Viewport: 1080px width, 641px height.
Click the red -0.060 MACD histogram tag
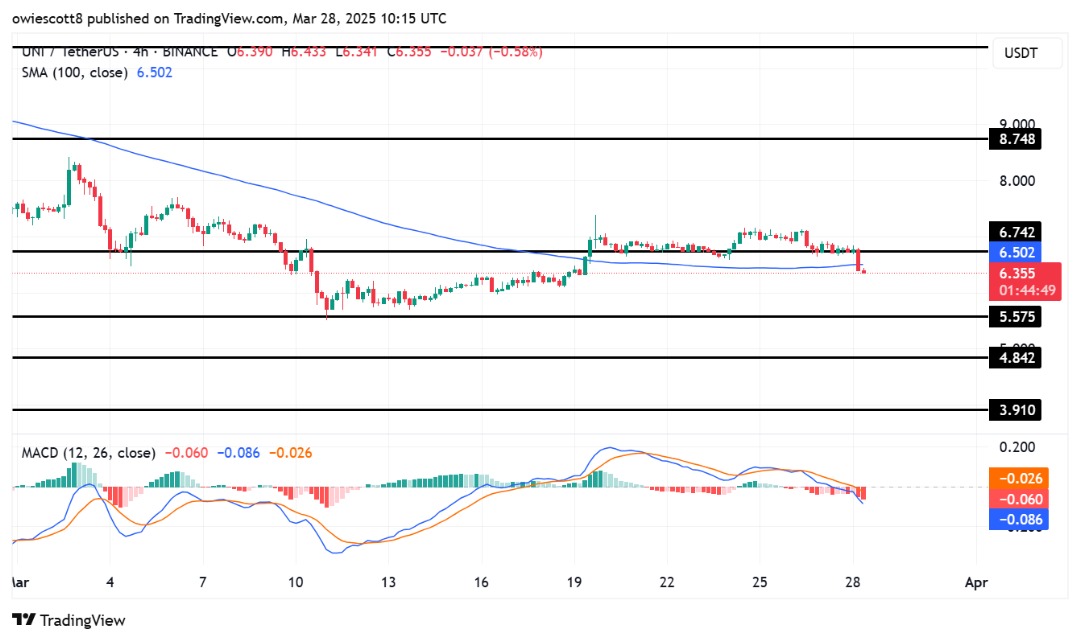click(x=1019, y=499)
